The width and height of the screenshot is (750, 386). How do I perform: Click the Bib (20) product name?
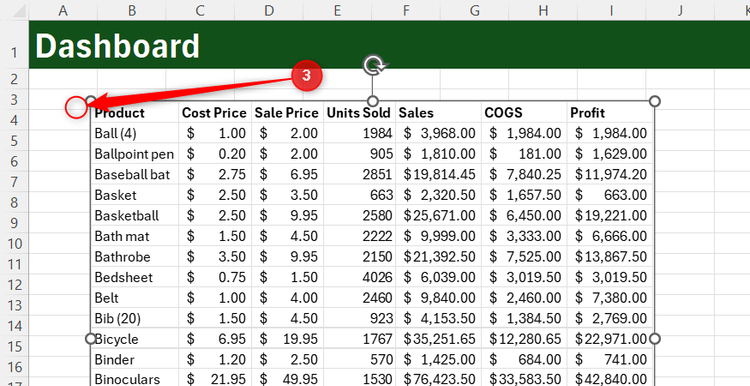[x=118, y=319]
